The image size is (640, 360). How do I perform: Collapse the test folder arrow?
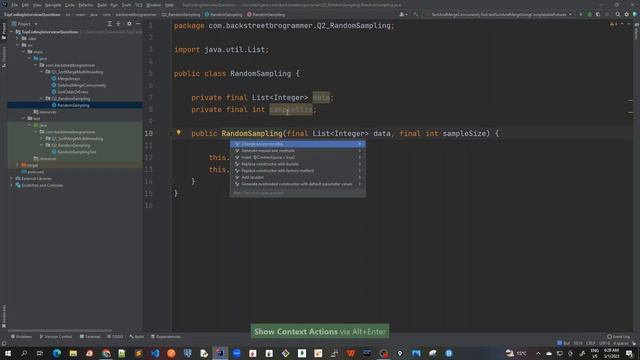tap(23, 118)
